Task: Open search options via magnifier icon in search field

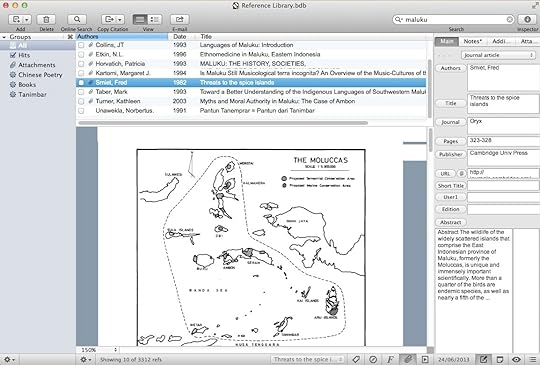Action: pyautogui.click(x=398, y=20)
